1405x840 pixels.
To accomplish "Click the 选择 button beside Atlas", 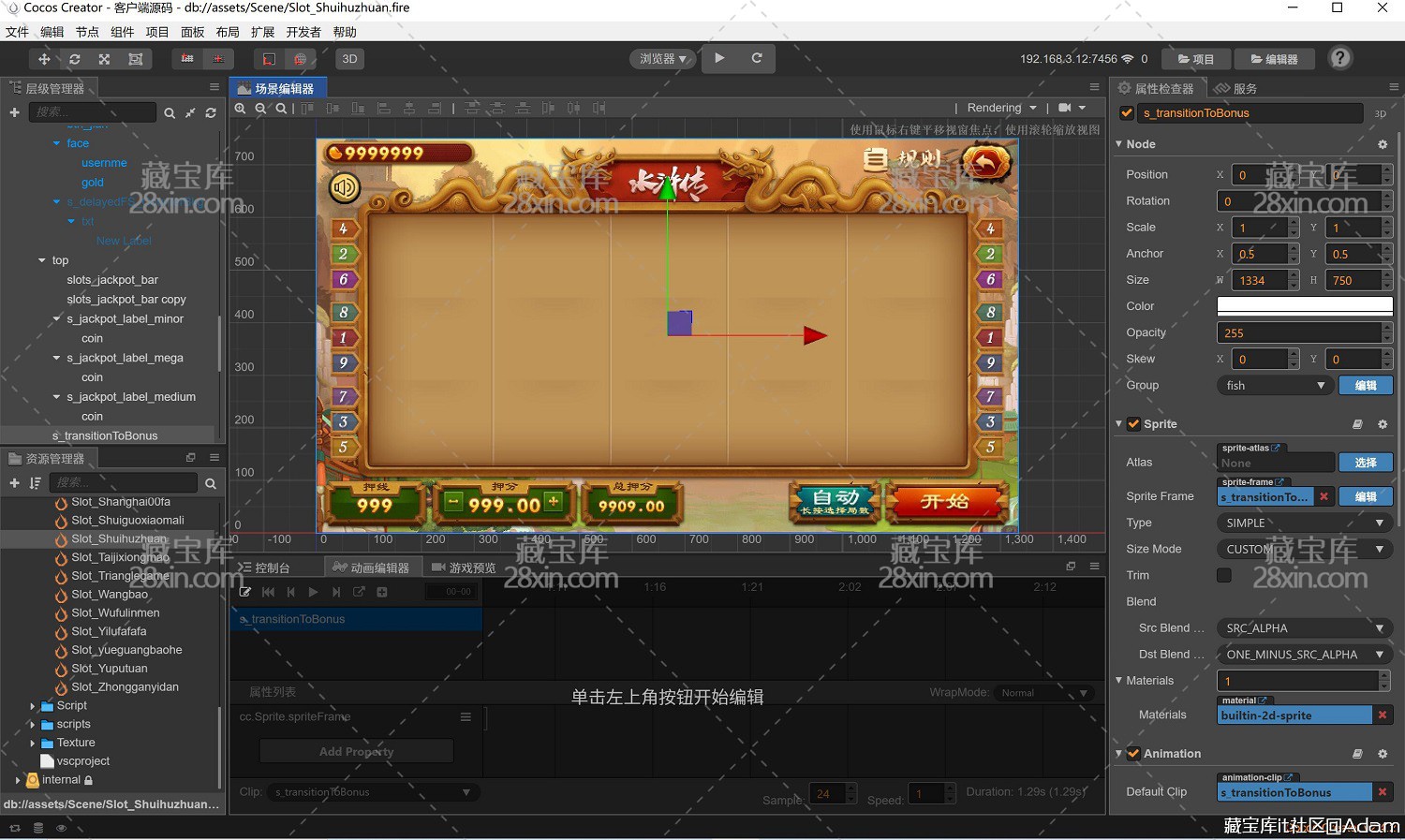I will [x=1365, y=463].
